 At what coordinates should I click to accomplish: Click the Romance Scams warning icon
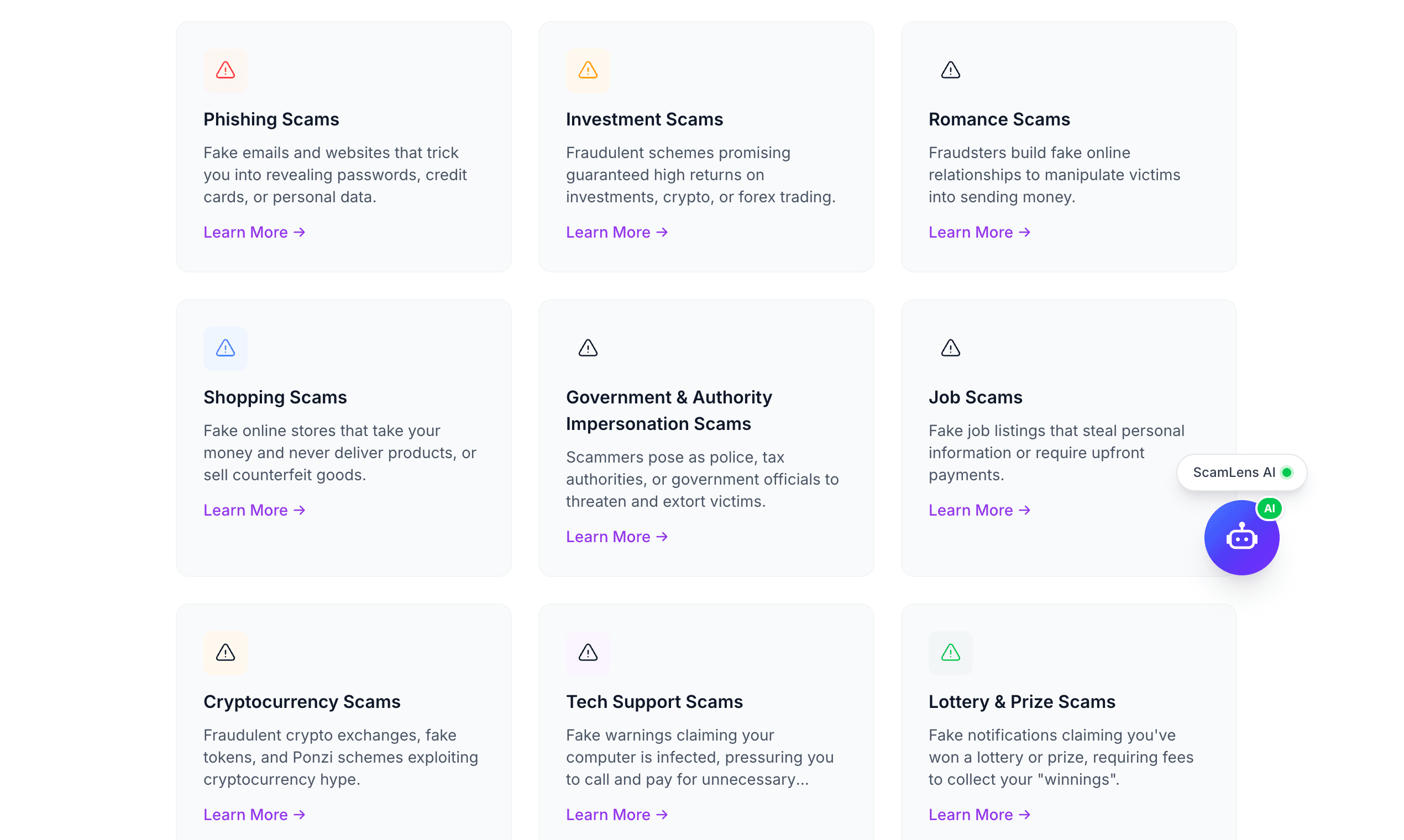(950, 70)
